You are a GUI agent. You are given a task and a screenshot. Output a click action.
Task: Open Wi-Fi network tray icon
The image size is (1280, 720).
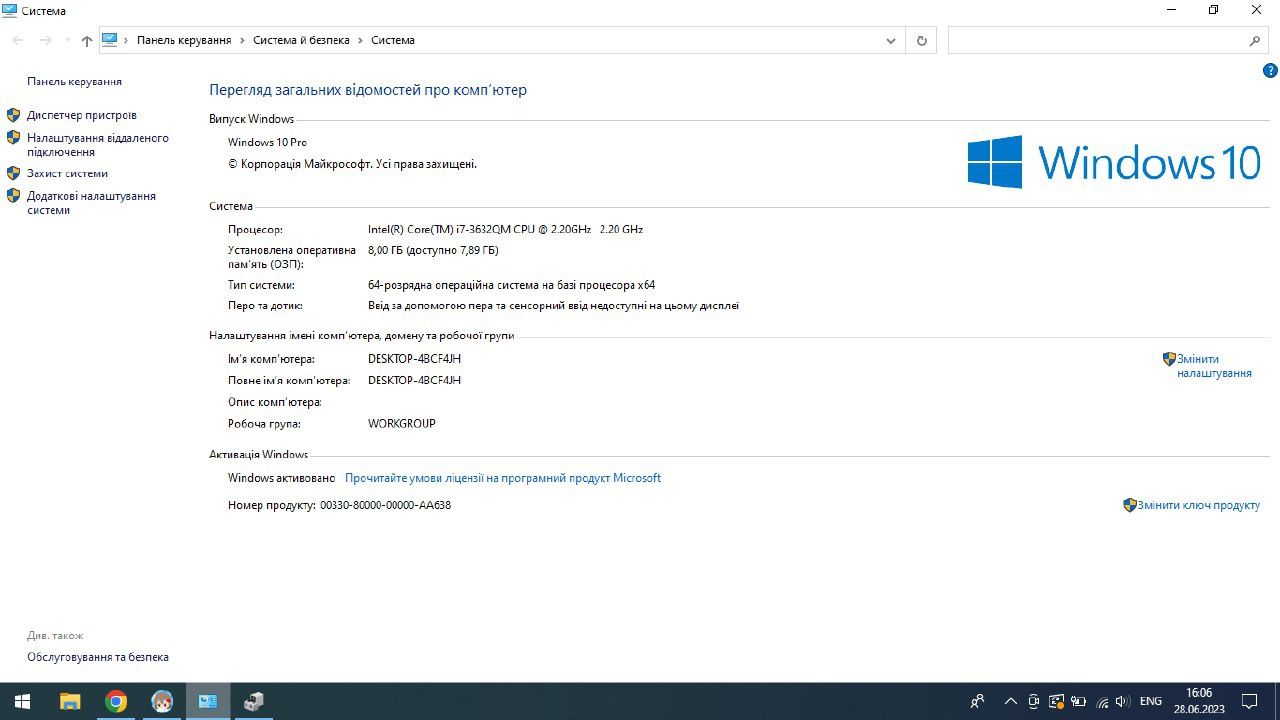click(x=1102, y=701)
